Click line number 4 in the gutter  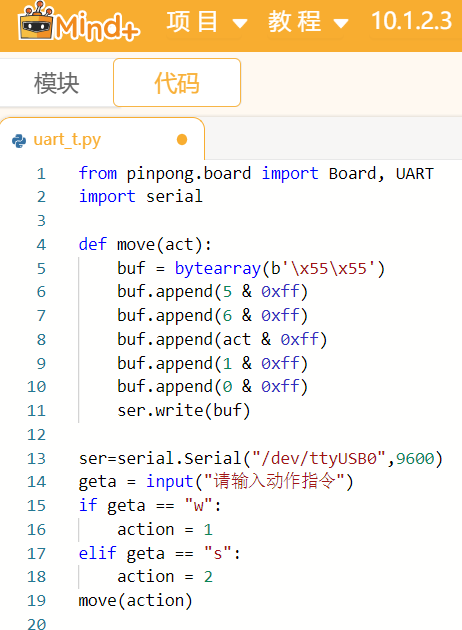pos(41,245)
